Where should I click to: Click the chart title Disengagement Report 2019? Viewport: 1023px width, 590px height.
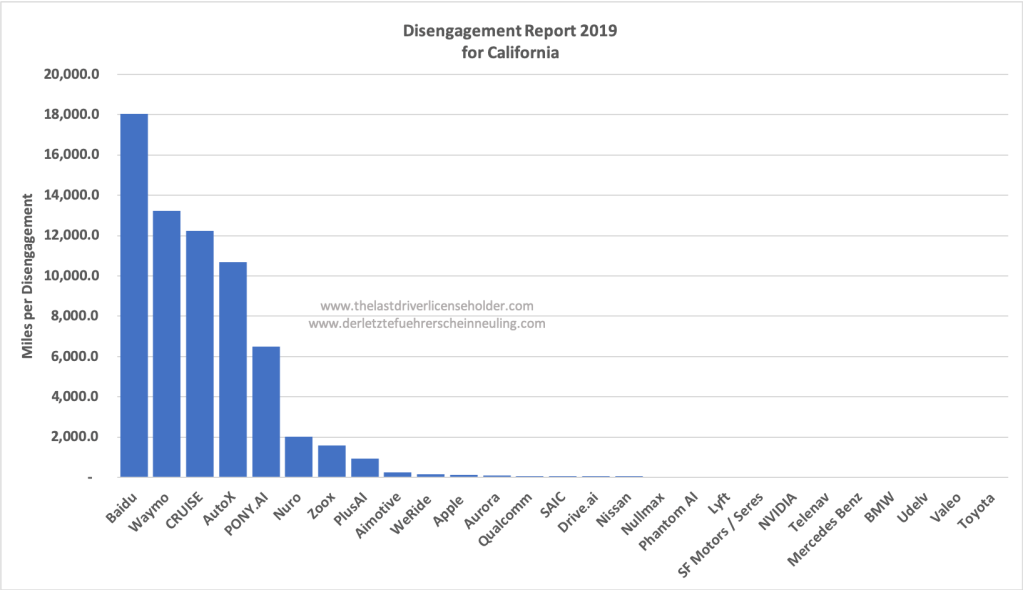(510, 30)
